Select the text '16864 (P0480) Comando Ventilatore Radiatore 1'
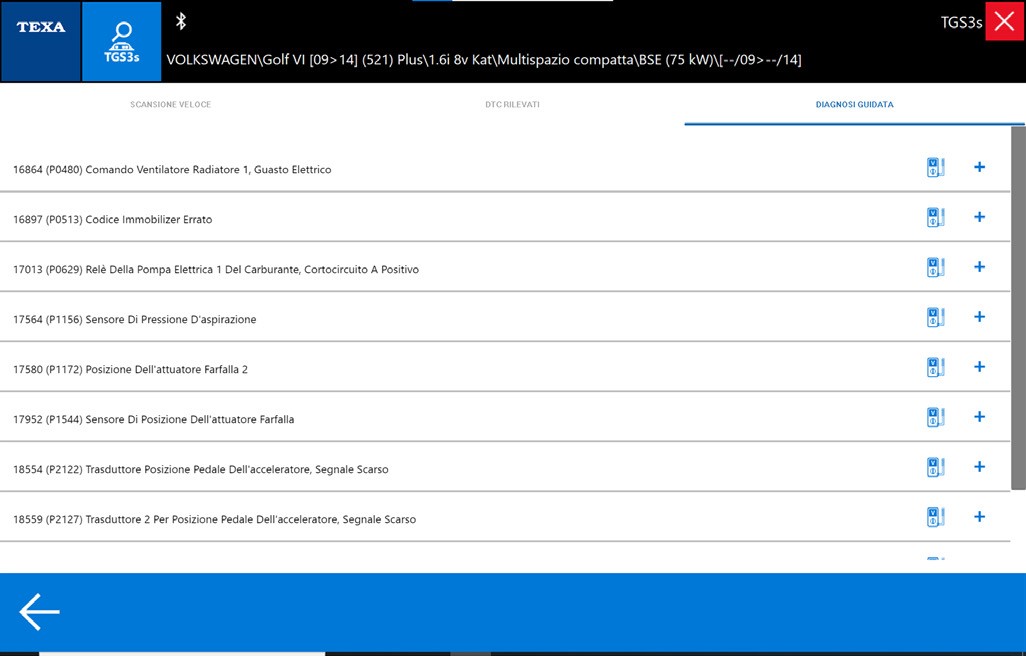The width and height of the screenshot is (1026, 656). 131,169
